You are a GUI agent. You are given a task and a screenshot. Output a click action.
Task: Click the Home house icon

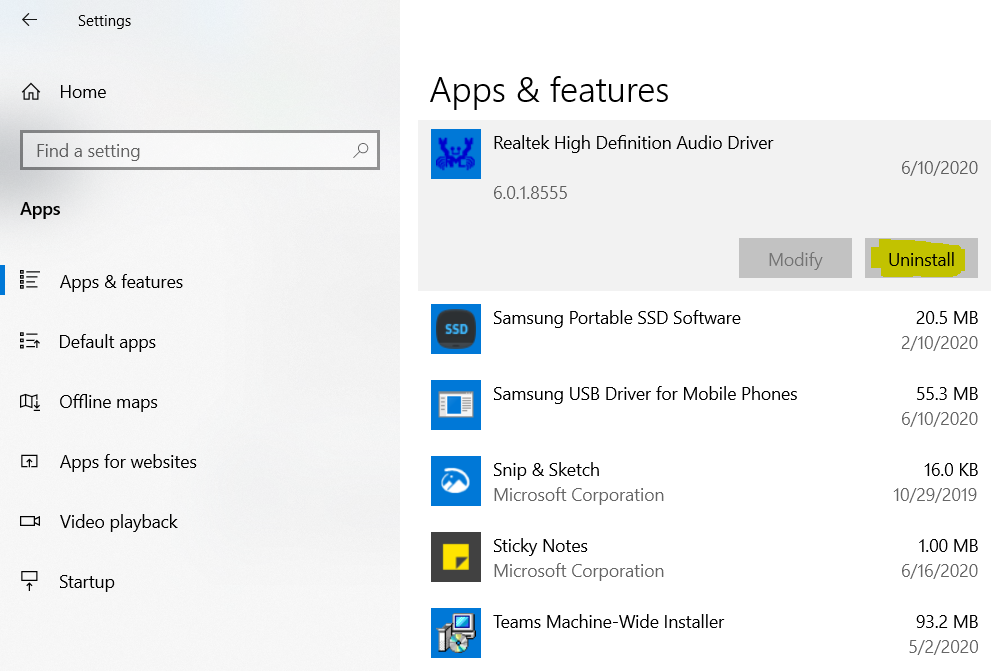coord(31,92)
